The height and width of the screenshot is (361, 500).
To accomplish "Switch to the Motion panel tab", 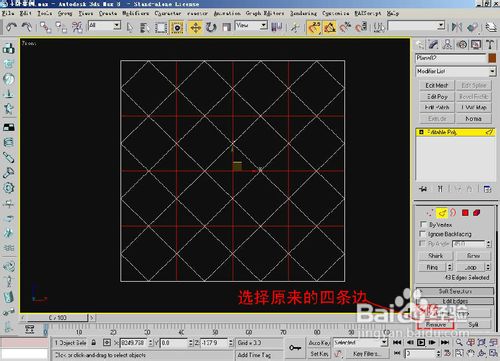I will click(x=462, y=44).
